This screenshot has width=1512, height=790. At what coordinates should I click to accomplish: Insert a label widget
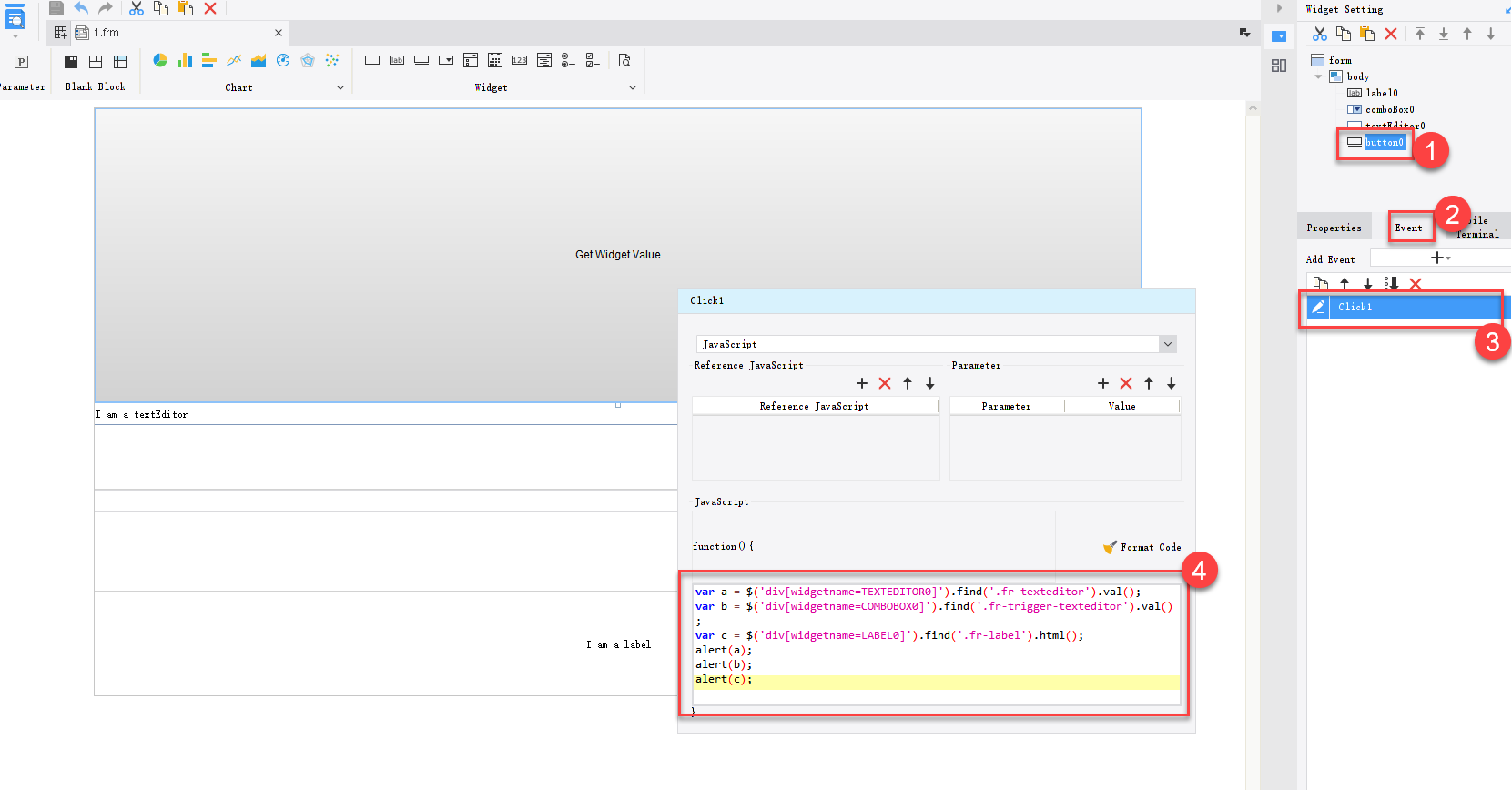[397, 60]
